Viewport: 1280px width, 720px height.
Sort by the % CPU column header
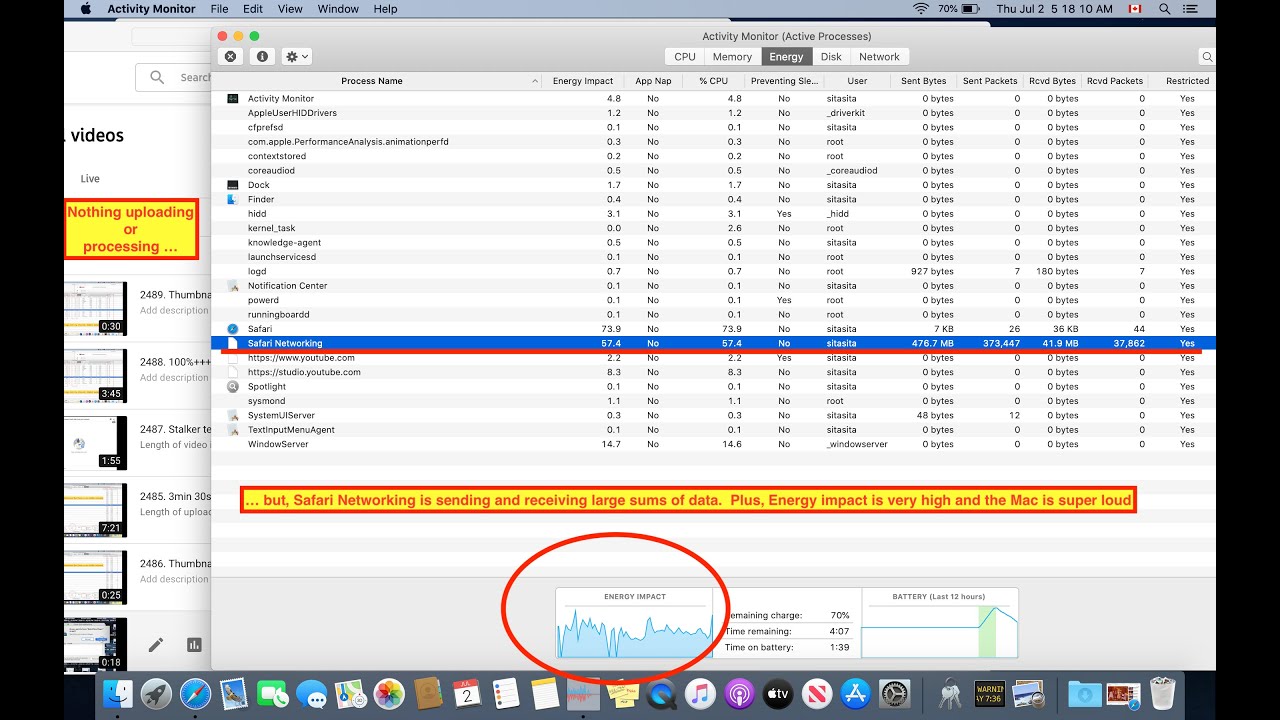coord(713,81)
